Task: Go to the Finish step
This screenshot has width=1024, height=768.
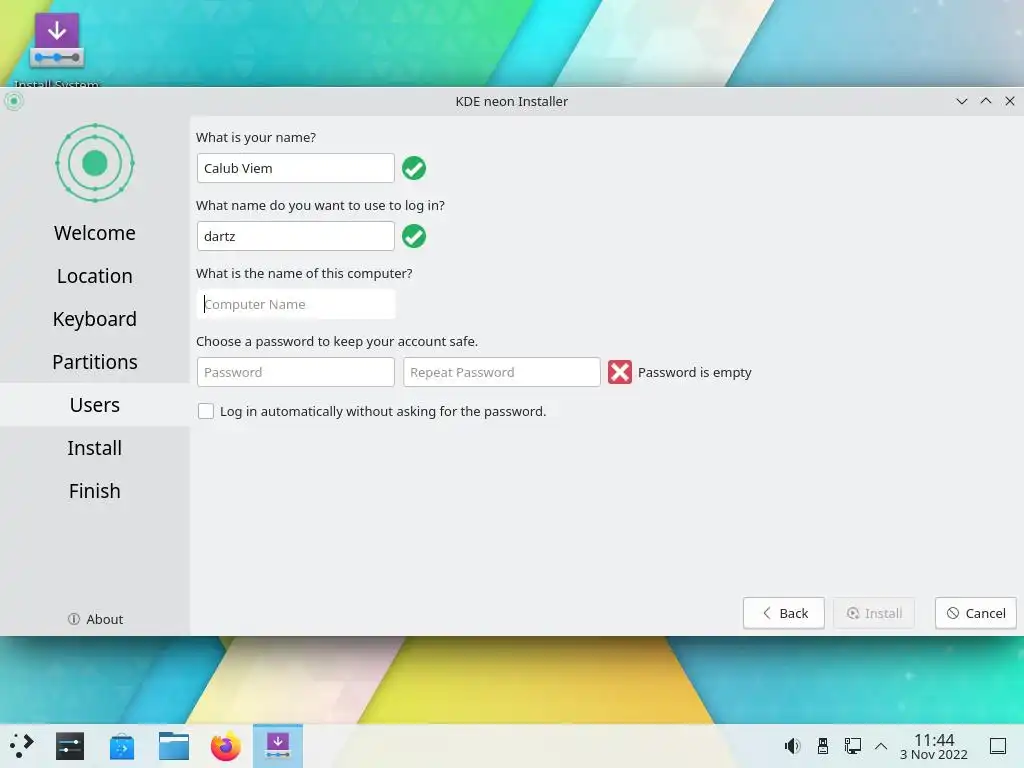Action: point(95,491)
